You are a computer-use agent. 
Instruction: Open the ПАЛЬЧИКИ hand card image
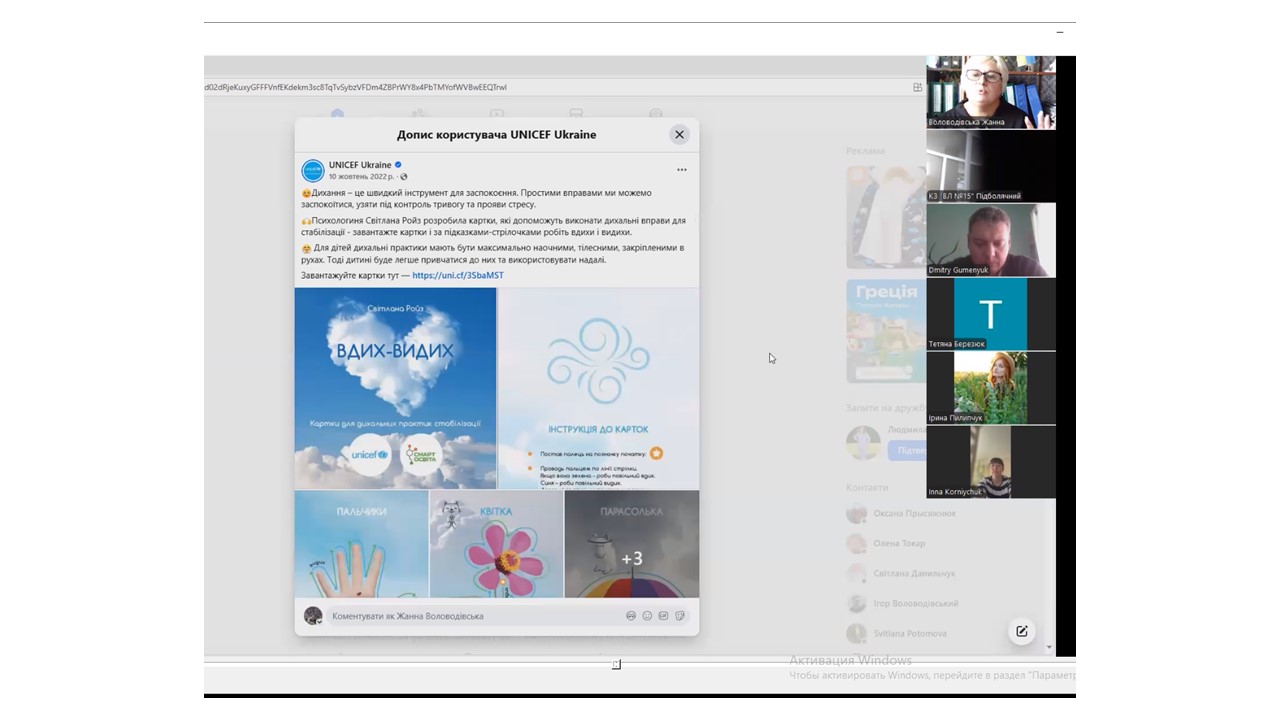361,544
